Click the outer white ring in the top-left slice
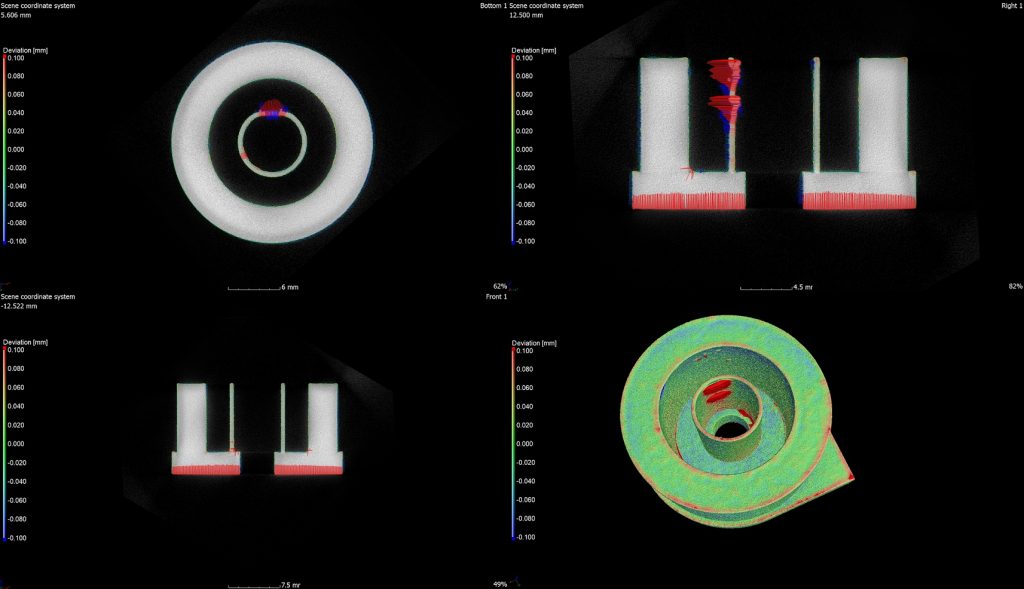This screenshot has width=1024, height=589. 272,142
